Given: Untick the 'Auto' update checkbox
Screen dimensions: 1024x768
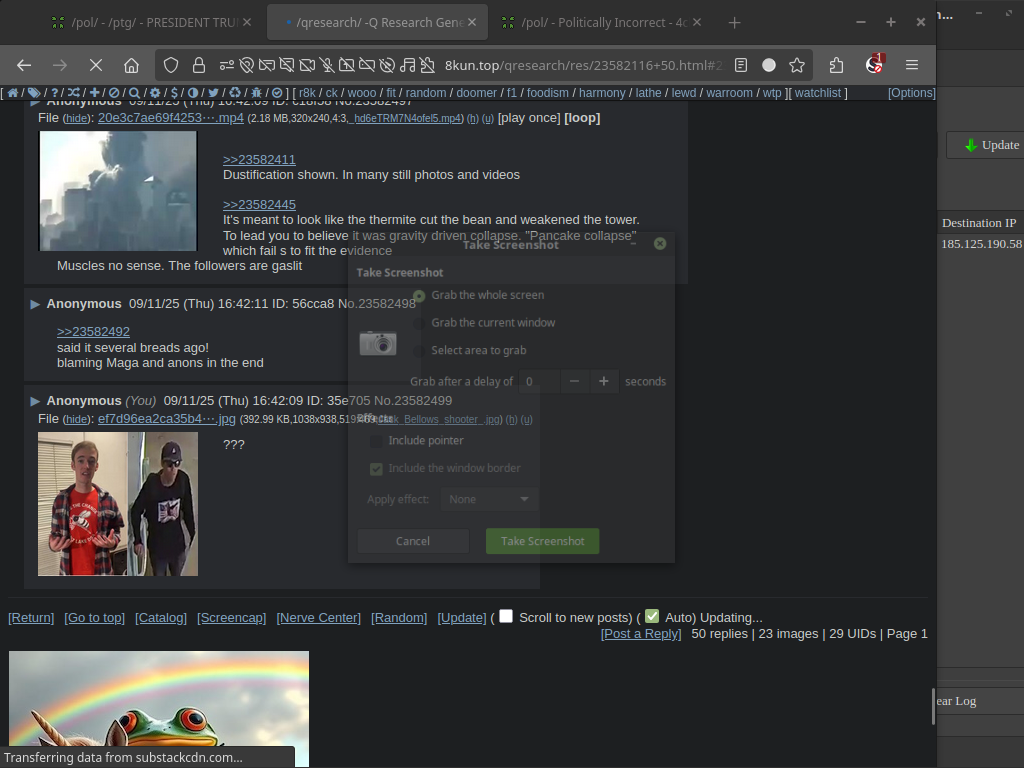Looking at the screenshot, I should (x=652, y=616).
